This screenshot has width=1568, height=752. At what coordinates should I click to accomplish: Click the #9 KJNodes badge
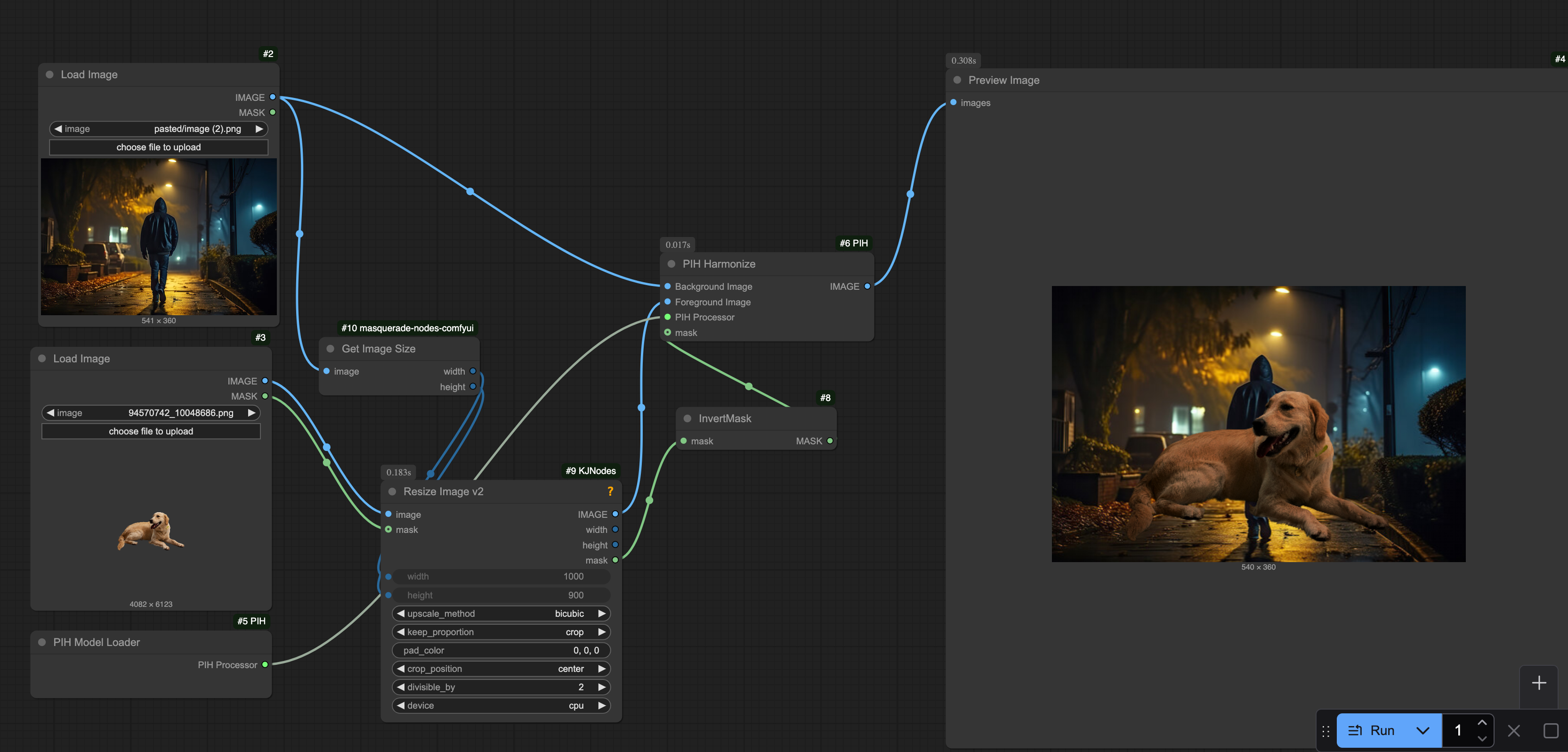590,470
